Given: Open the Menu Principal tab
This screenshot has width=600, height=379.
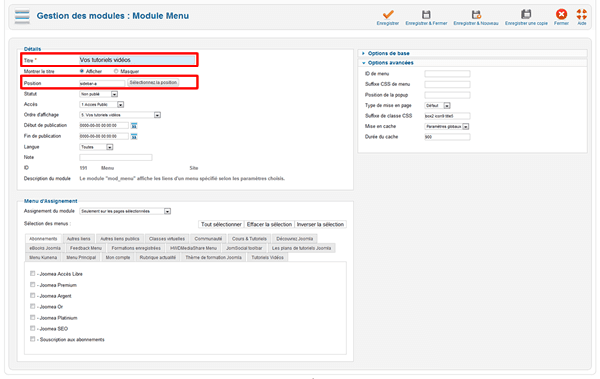Looking at the screenshot, I should click(x=81, y=257).
